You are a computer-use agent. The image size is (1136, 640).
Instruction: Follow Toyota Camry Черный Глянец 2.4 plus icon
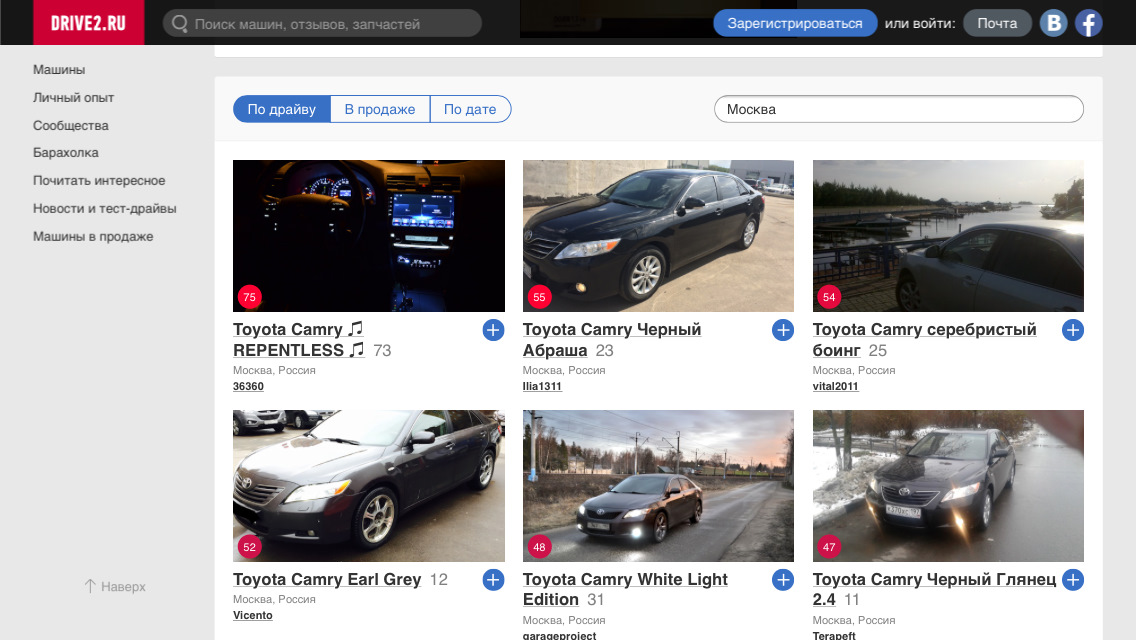click(x=1072, y=580)
